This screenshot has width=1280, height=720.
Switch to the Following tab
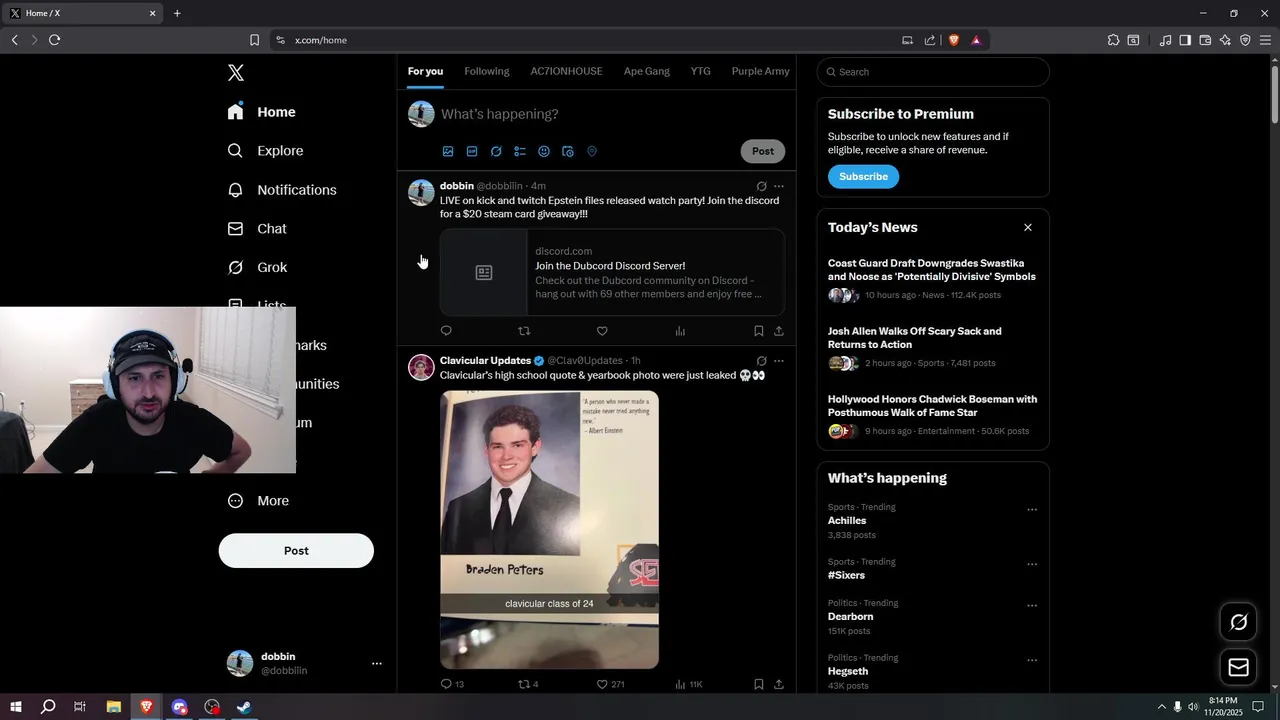487,71
